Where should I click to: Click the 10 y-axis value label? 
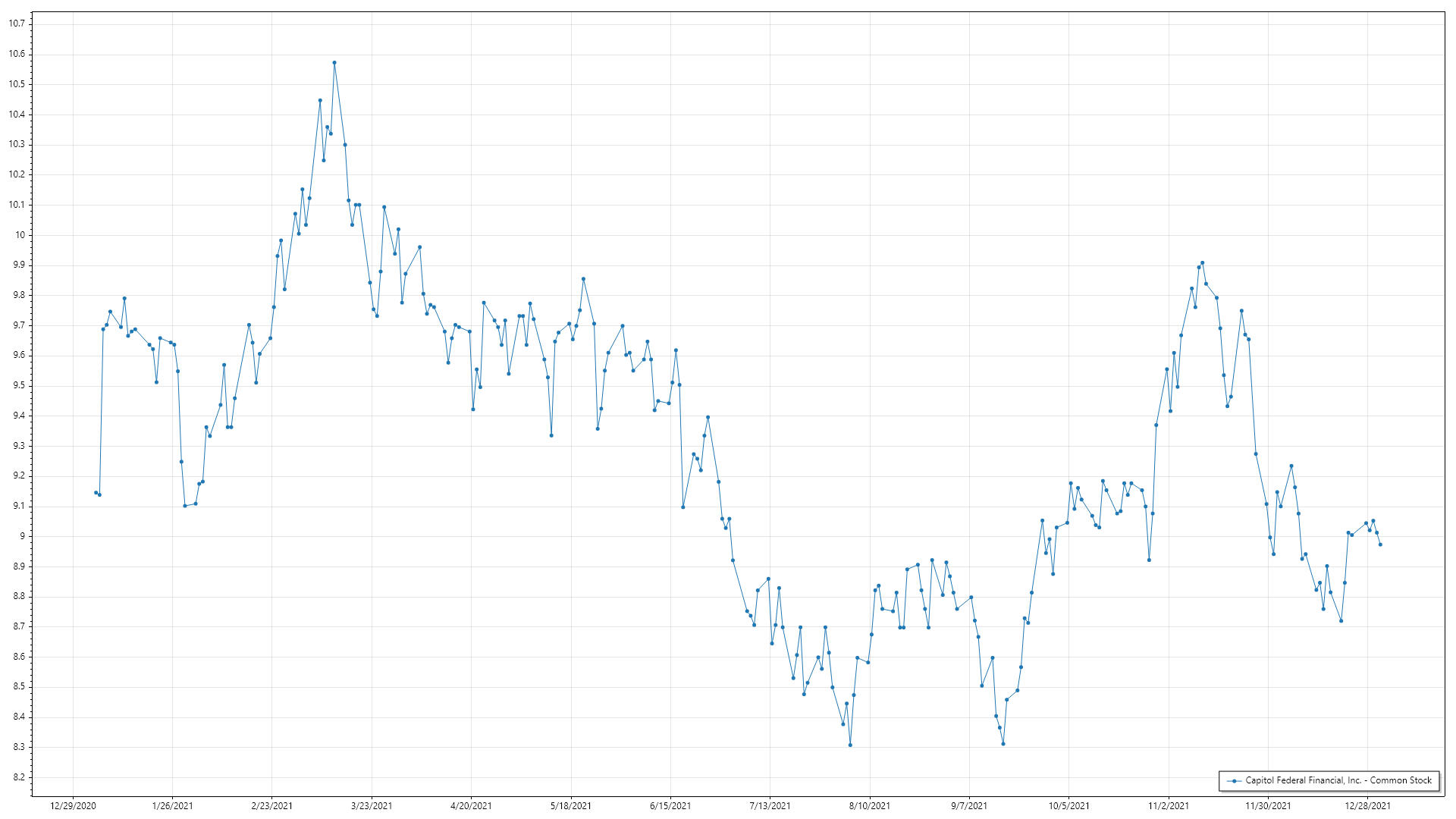coord(20,235)
